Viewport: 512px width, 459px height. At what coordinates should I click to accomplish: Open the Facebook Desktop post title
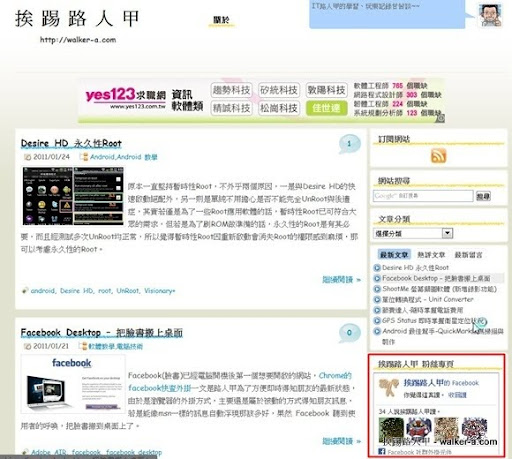pyautogui.click(x=102, y=333)
